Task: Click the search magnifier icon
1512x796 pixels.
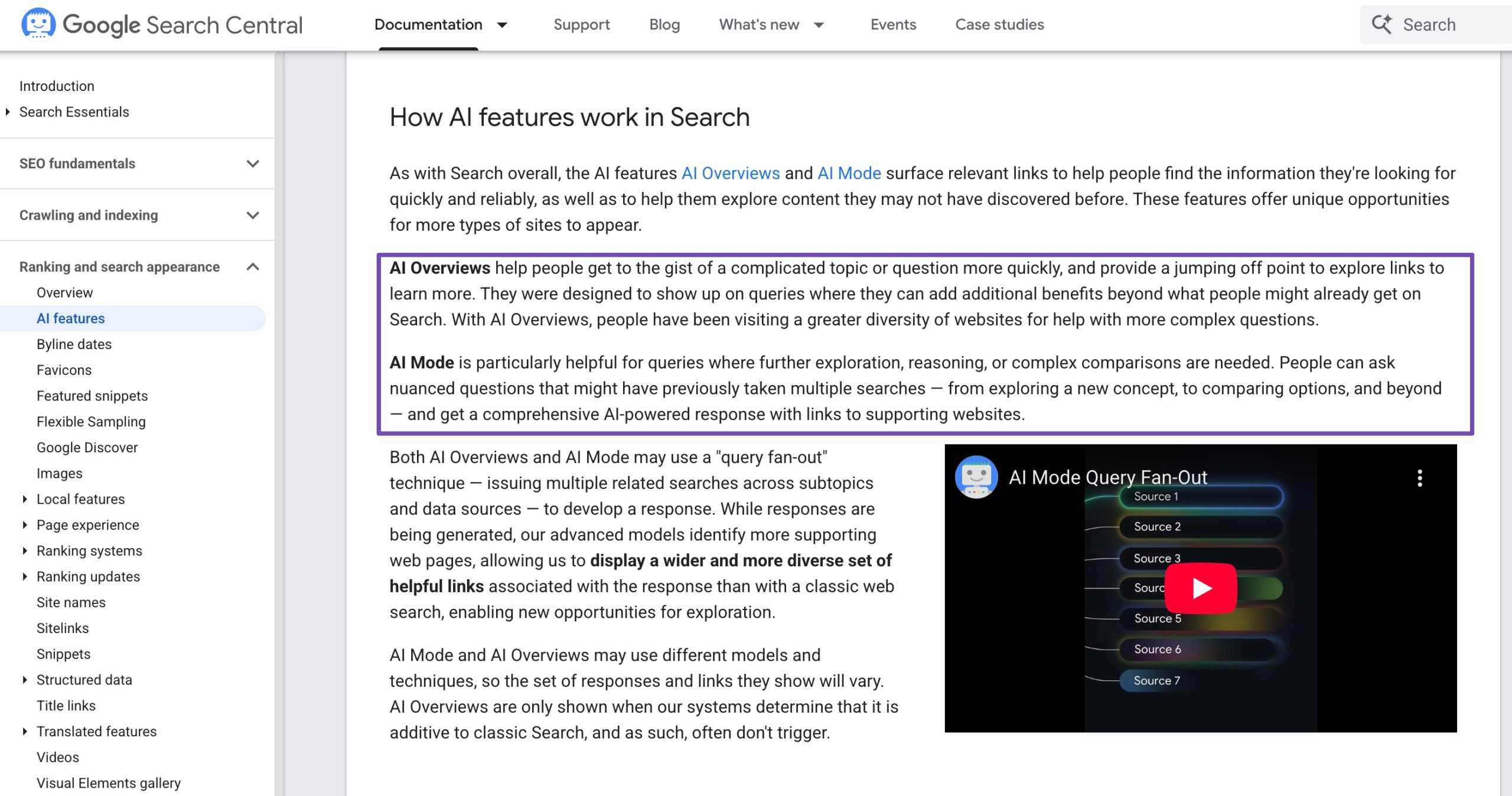Action: pos(1382,24)
